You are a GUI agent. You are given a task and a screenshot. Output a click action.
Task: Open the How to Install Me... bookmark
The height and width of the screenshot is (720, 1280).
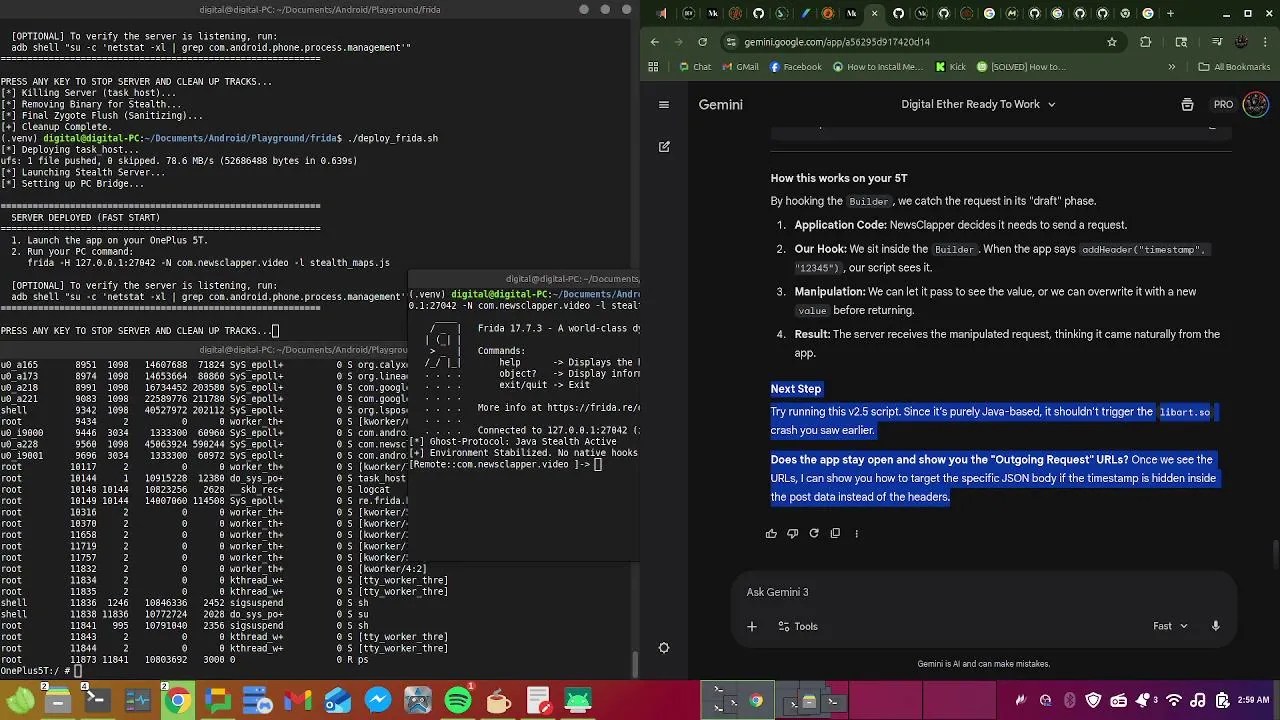tap(877, 67)
